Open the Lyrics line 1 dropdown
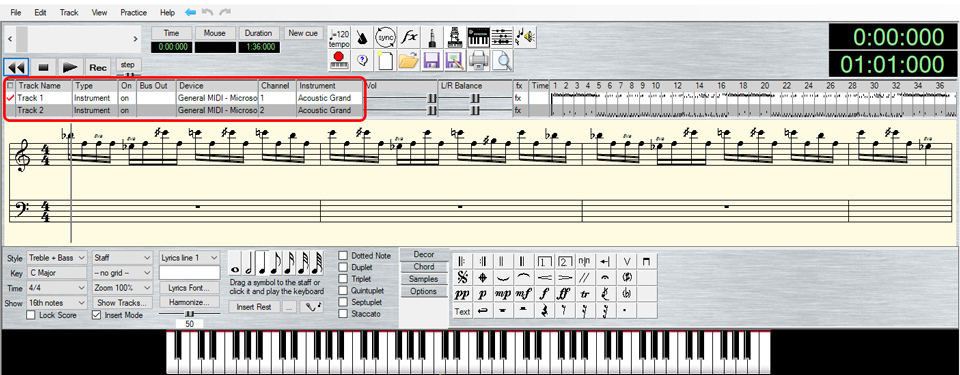Image resolution: width=960 pixels, height=375 pixels. pos(189,258)
